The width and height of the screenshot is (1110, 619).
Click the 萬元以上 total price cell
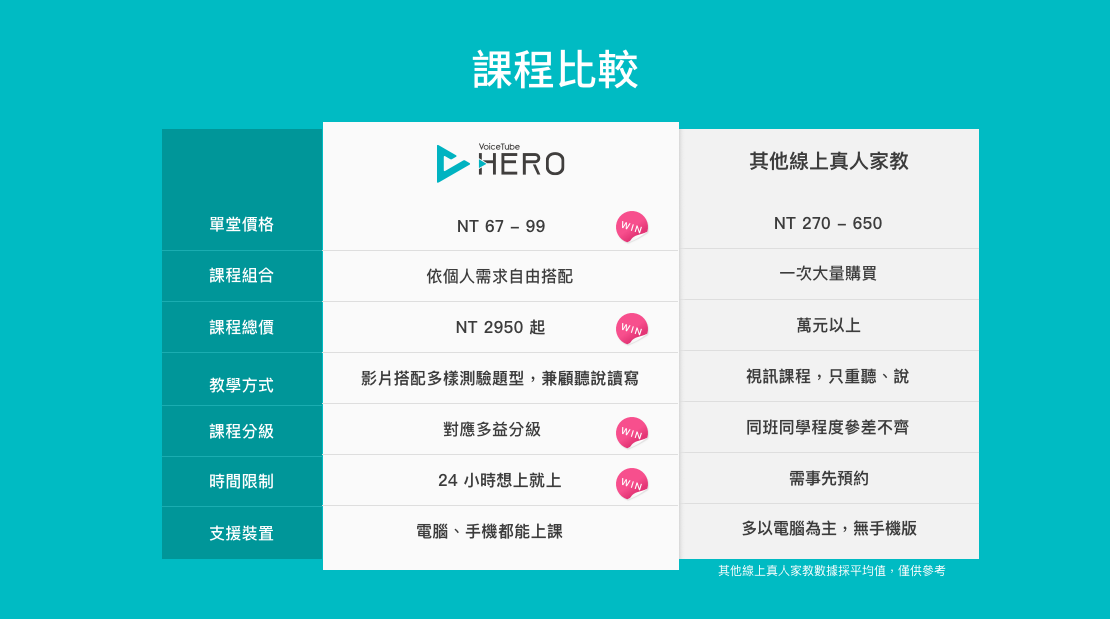[828, 326]
